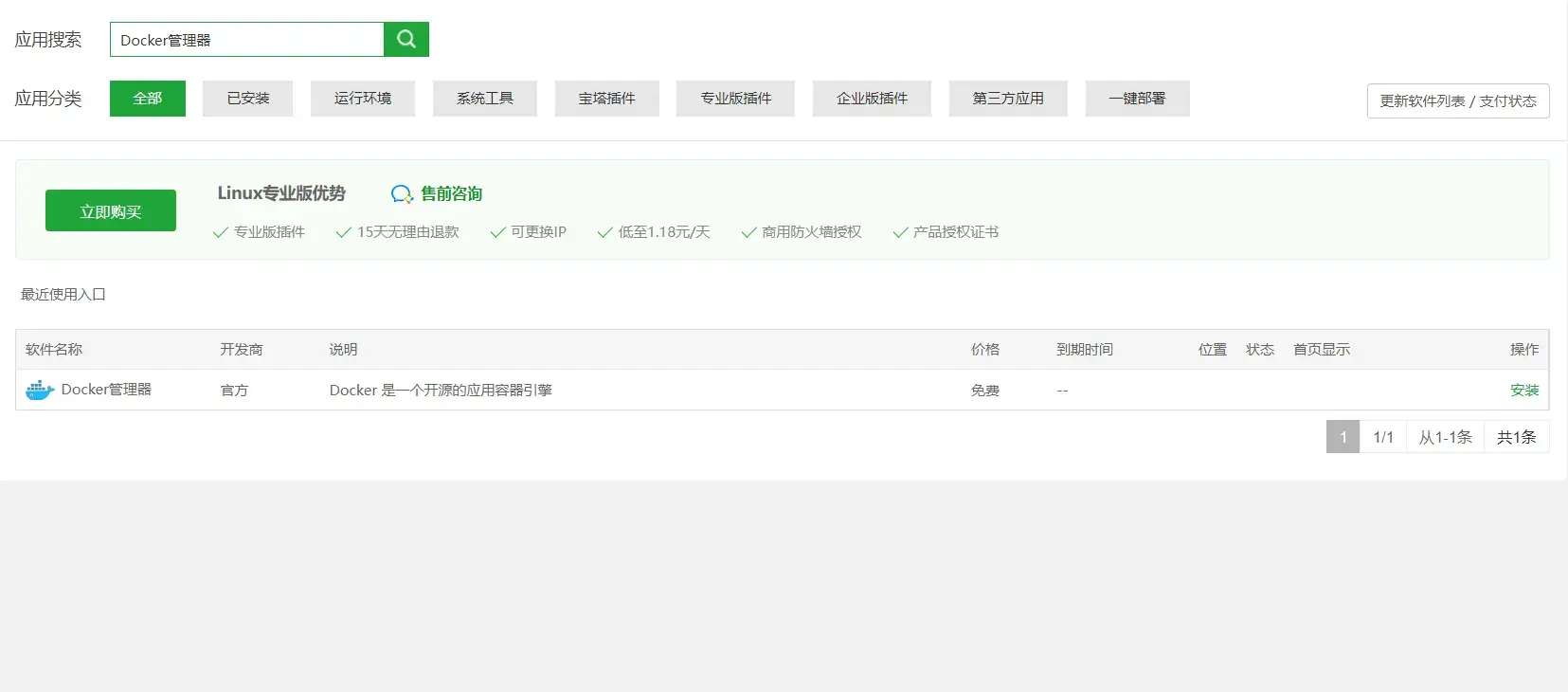This screenshot has width=1568, height=692.
Task: Select the 企业版插件 category
Action: [873, 99]
